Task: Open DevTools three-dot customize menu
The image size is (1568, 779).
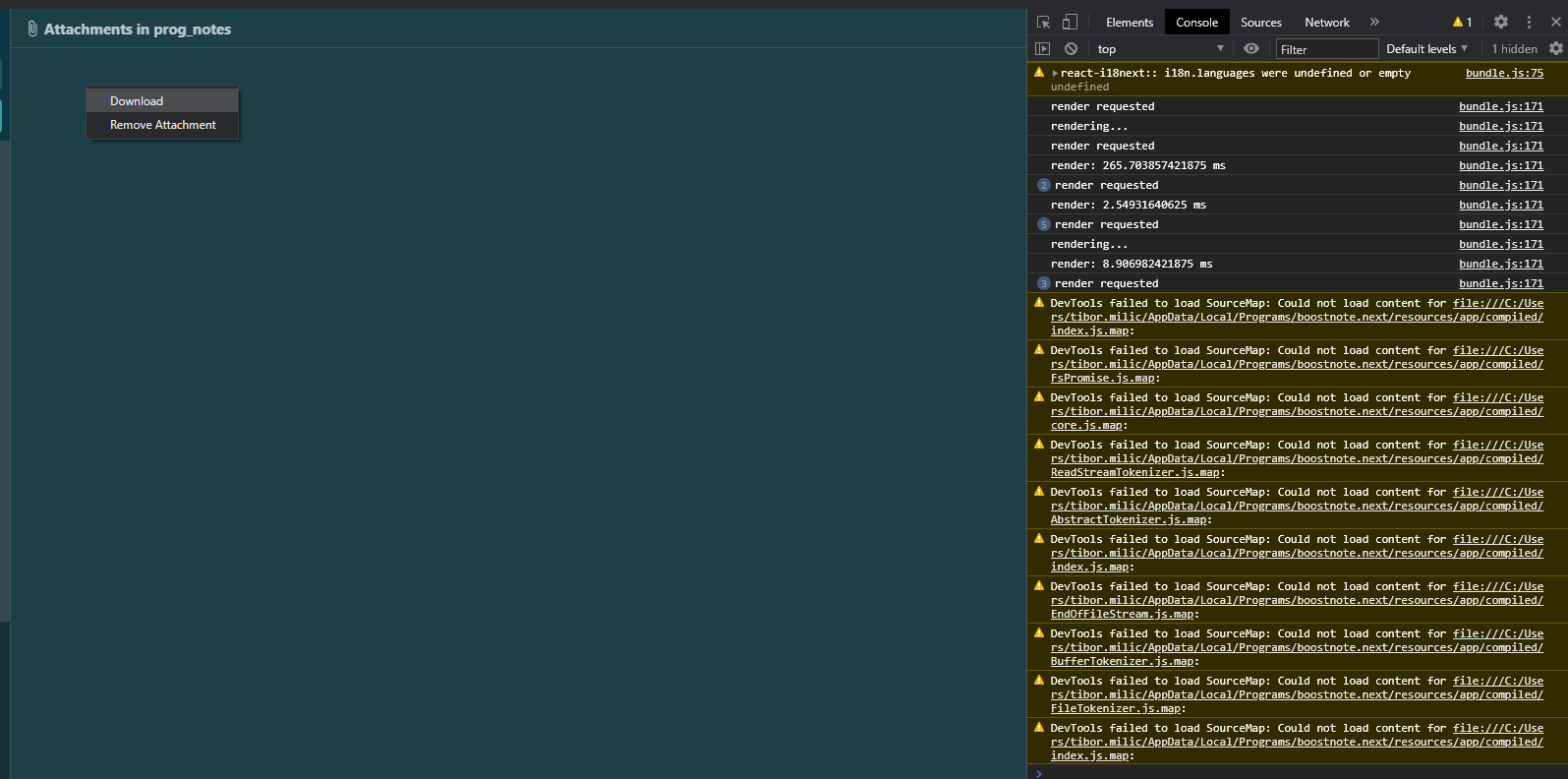Action: 1529,22
